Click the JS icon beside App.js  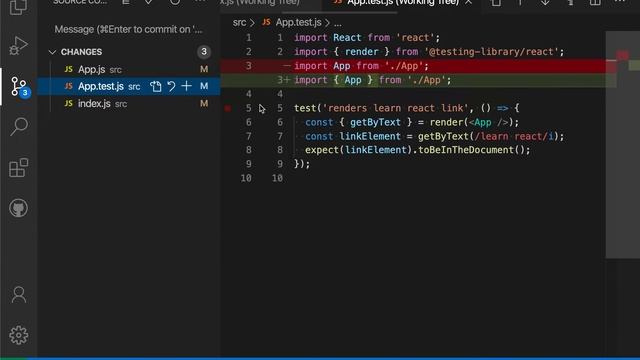69,69
